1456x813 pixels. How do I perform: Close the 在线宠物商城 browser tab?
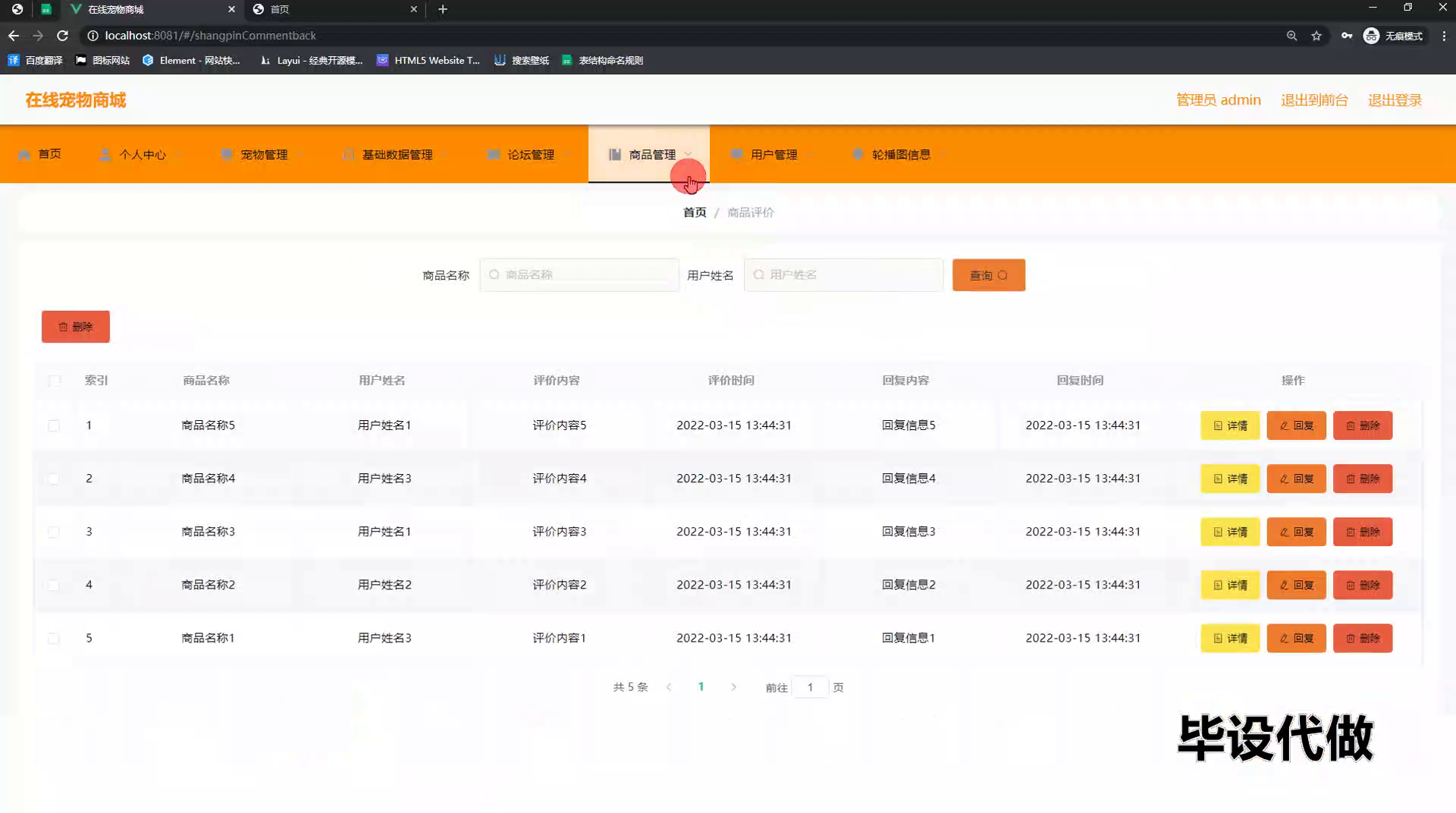tap(231, 9)
